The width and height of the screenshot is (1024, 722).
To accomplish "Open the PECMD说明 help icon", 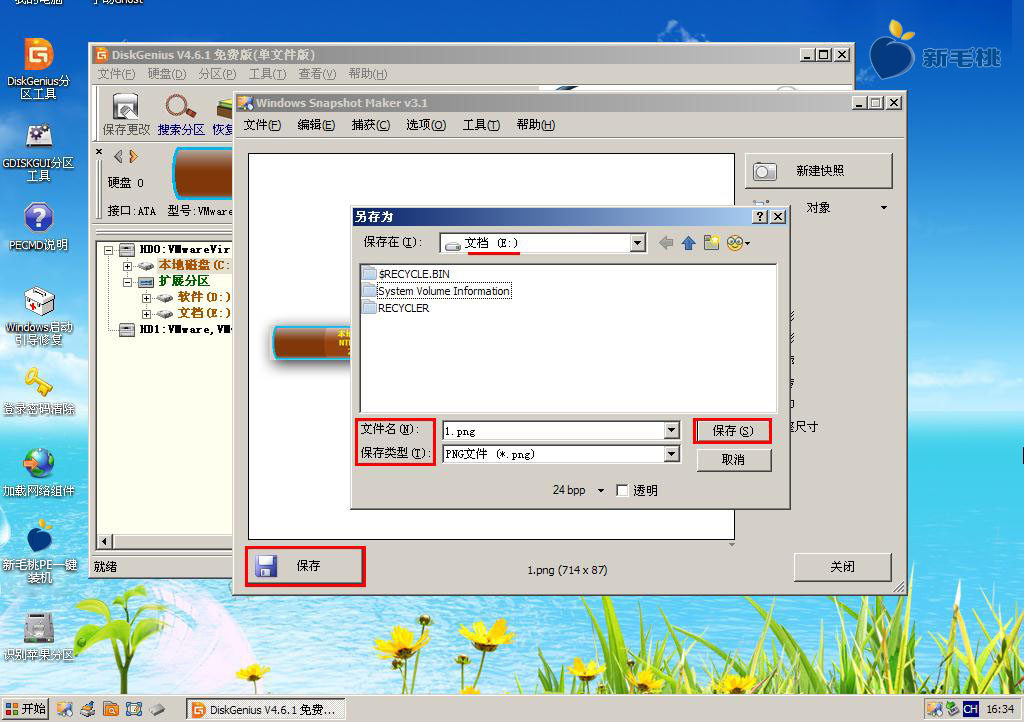I will (x=39, y=227).
